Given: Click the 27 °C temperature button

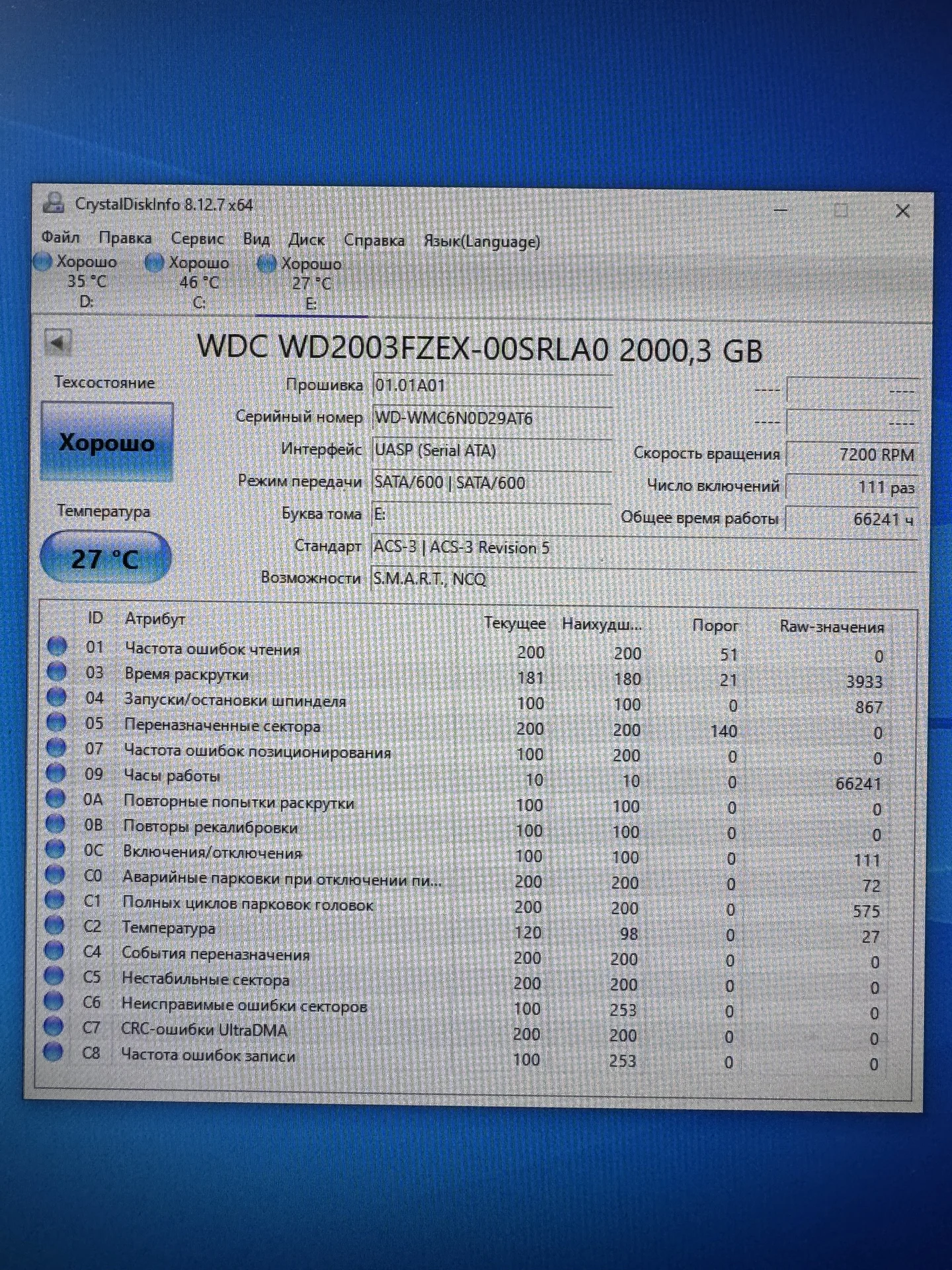Looking at the screenshot, I should click(x=105, y=559).
